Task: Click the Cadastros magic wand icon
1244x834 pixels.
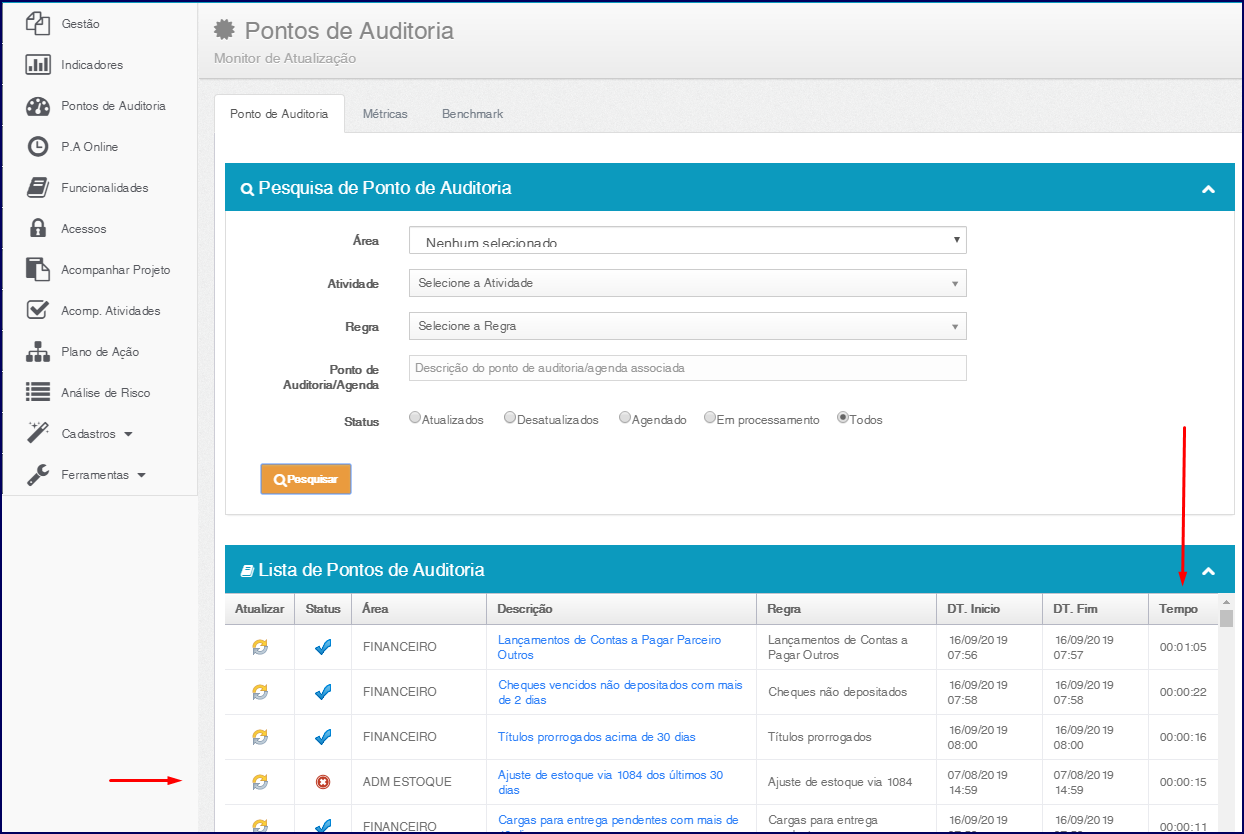Action: coord(38,433)
